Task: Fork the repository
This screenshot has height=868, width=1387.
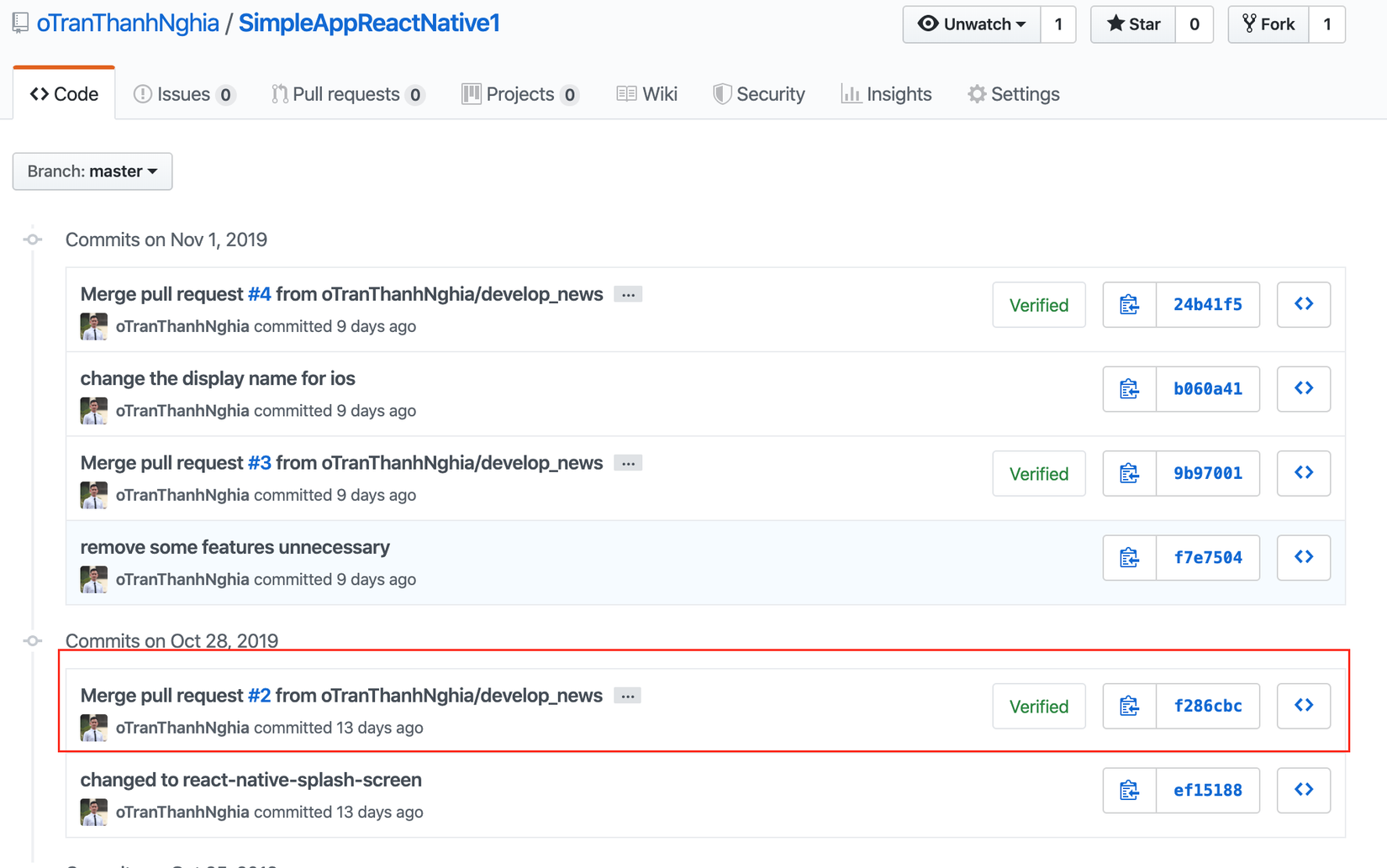Action: (x=1268, y=24)
